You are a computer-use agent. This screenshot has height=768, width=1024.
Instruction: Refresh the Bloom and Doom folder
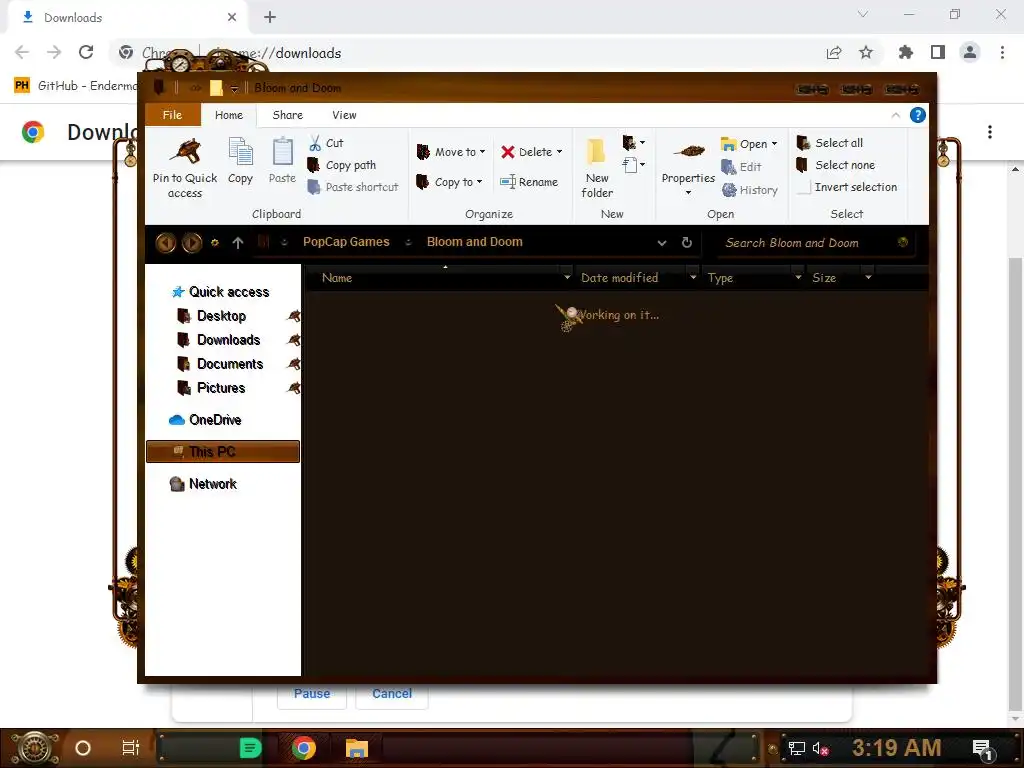pos(686,242)
